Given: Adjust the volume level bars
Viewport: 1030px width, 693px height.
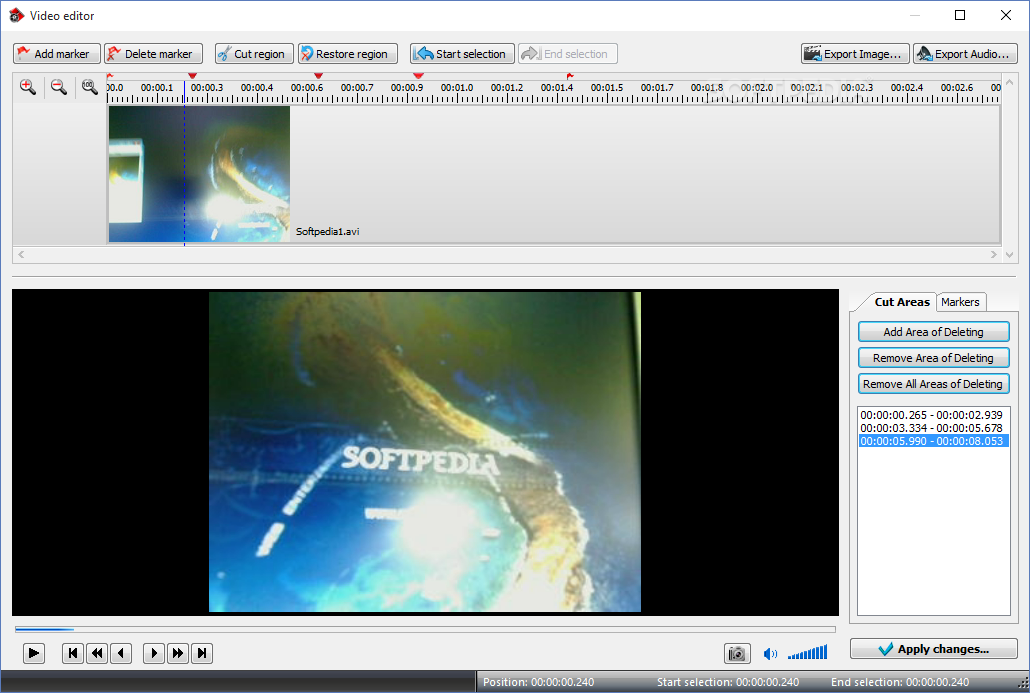Looking at the screenshot, I should click(x=808, y=653).
